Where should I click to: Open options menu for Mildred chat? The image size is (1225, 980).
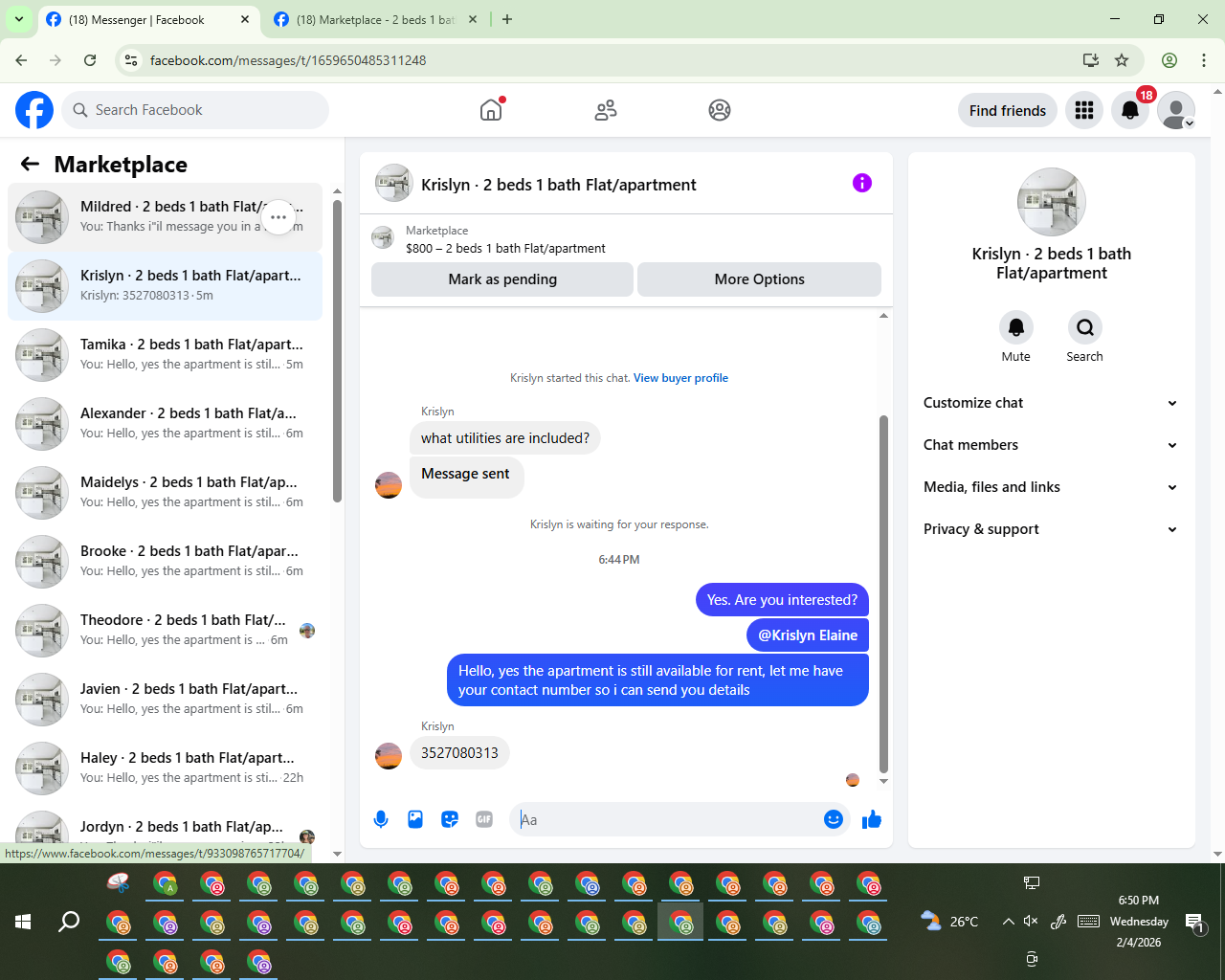pos(278,217)
